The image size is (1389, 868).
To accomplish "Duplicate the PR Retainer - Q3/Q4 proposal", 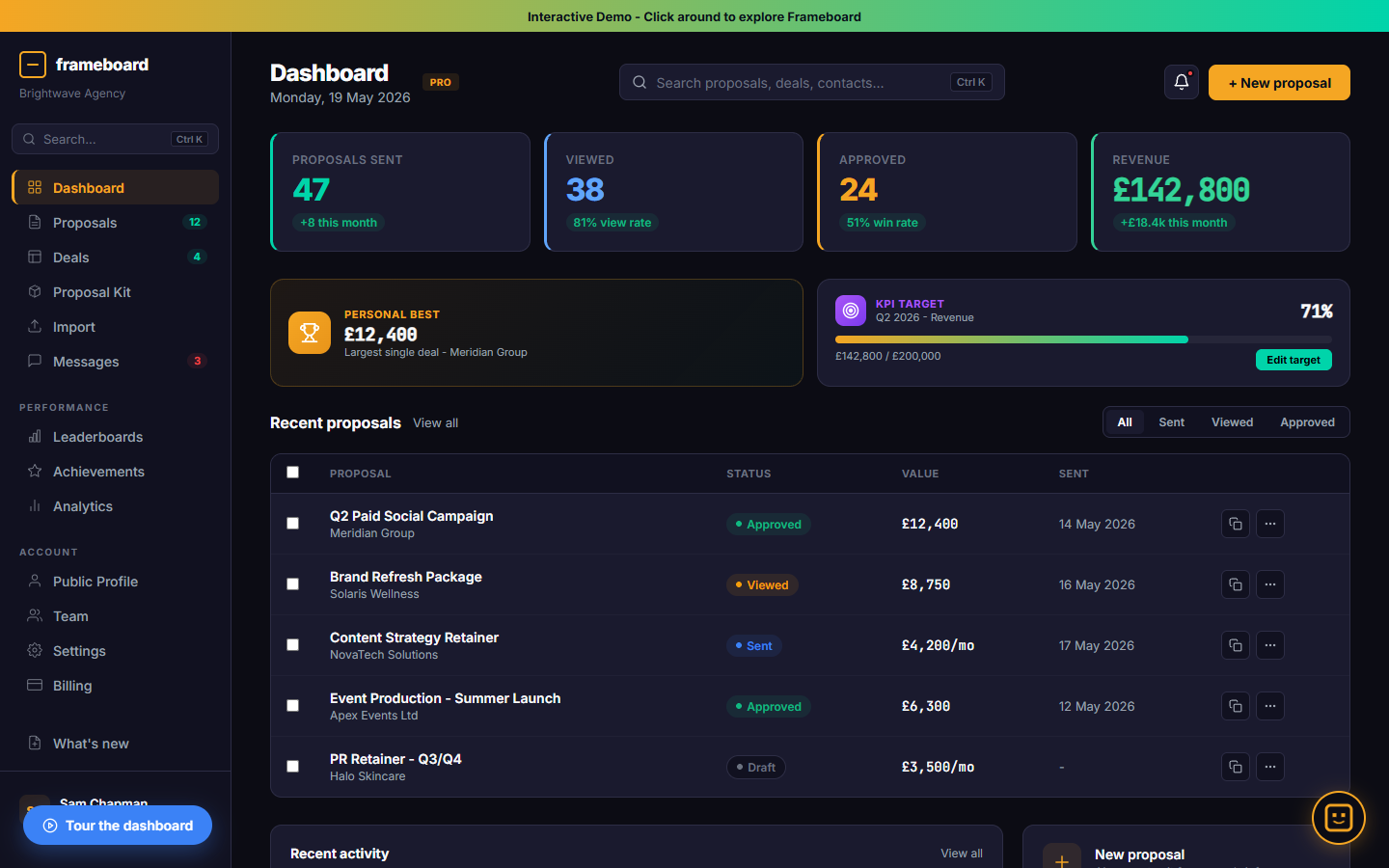I will click(1236, 767).
